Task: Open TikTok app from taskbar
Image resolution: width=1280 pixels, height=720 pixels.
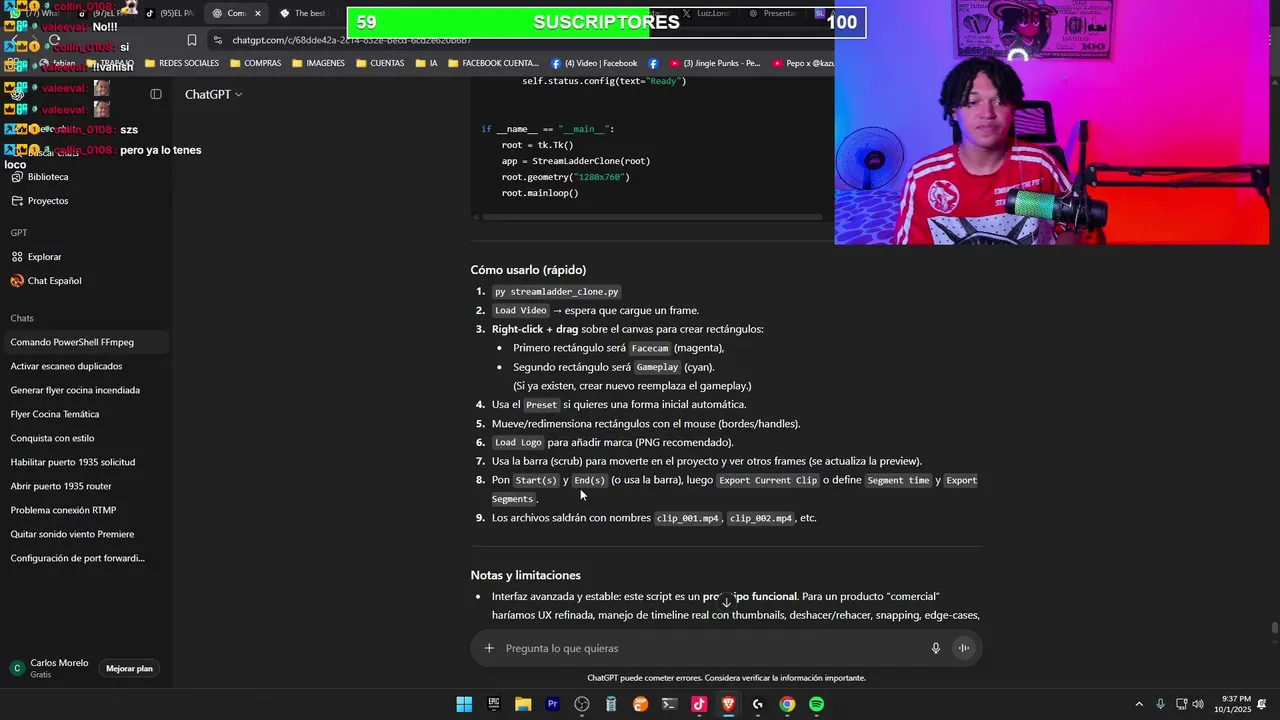Action: 699,704
